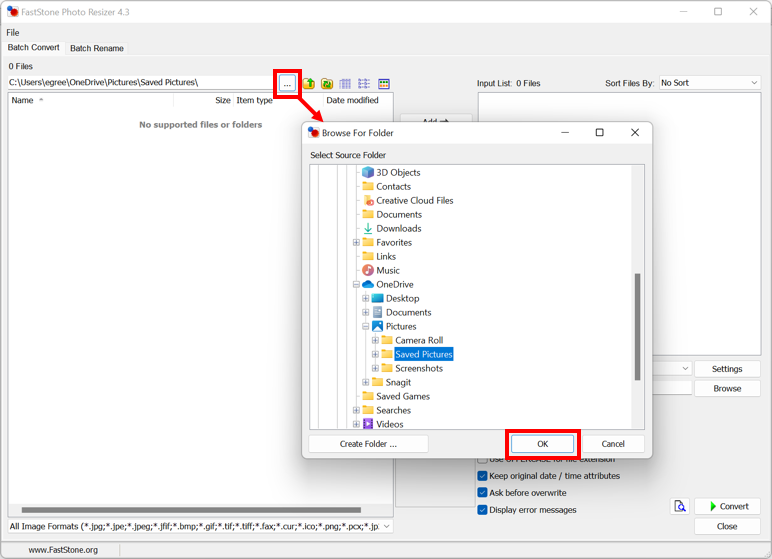This screenshot has height=559, width=772.
Task: Click Cancel in Browse For Folder
Action: tap(613, 444)
